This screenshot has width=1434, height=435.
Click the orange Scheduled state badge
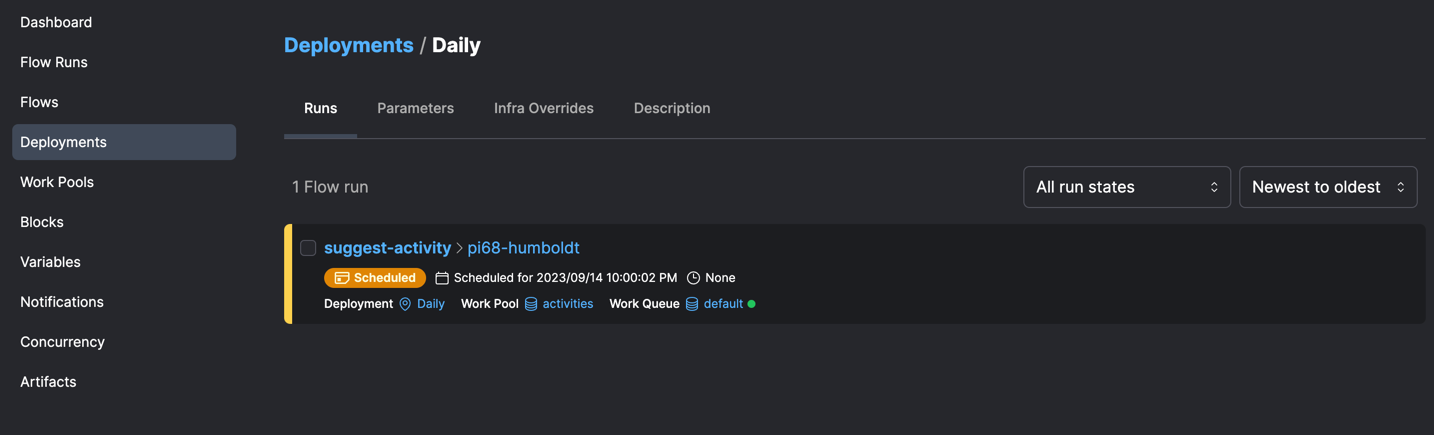tap(375, 278)
